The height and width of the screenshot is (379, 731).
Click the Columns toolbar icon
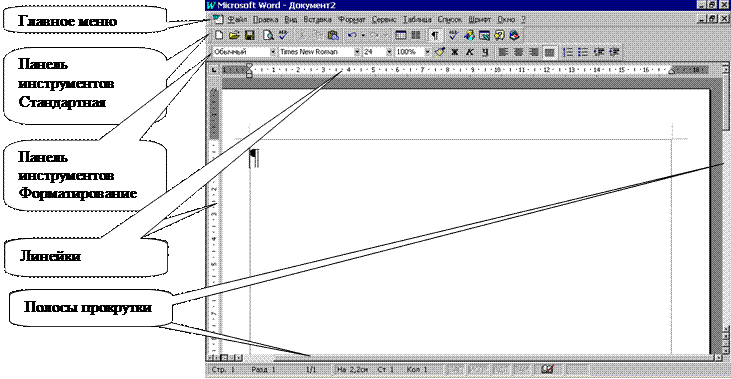(x=415, y=35)
